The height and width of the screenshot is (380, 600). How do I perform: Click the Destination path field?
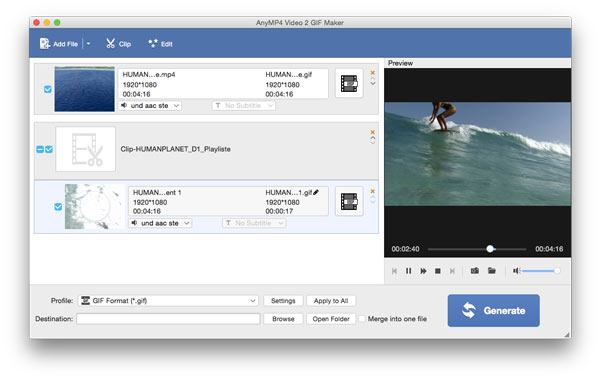[168, 319]
